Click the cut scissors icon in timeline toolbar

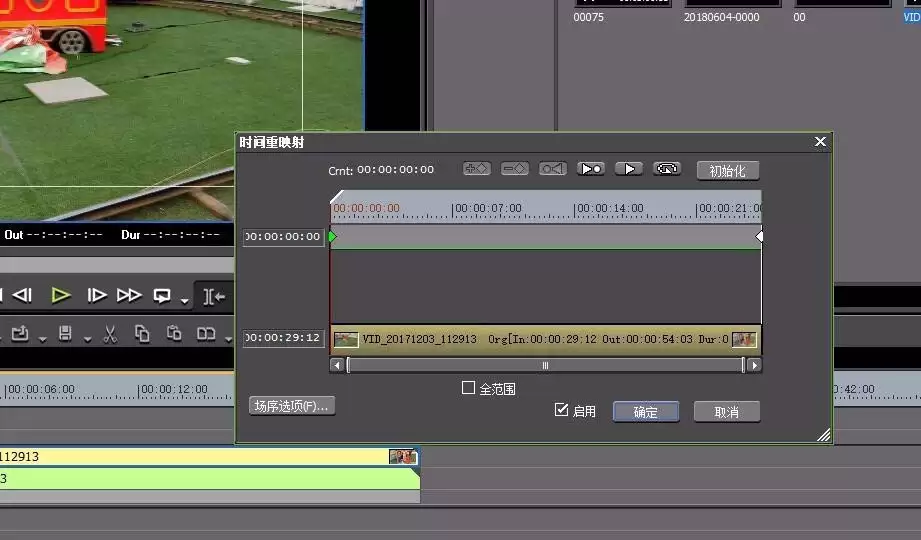110,334
